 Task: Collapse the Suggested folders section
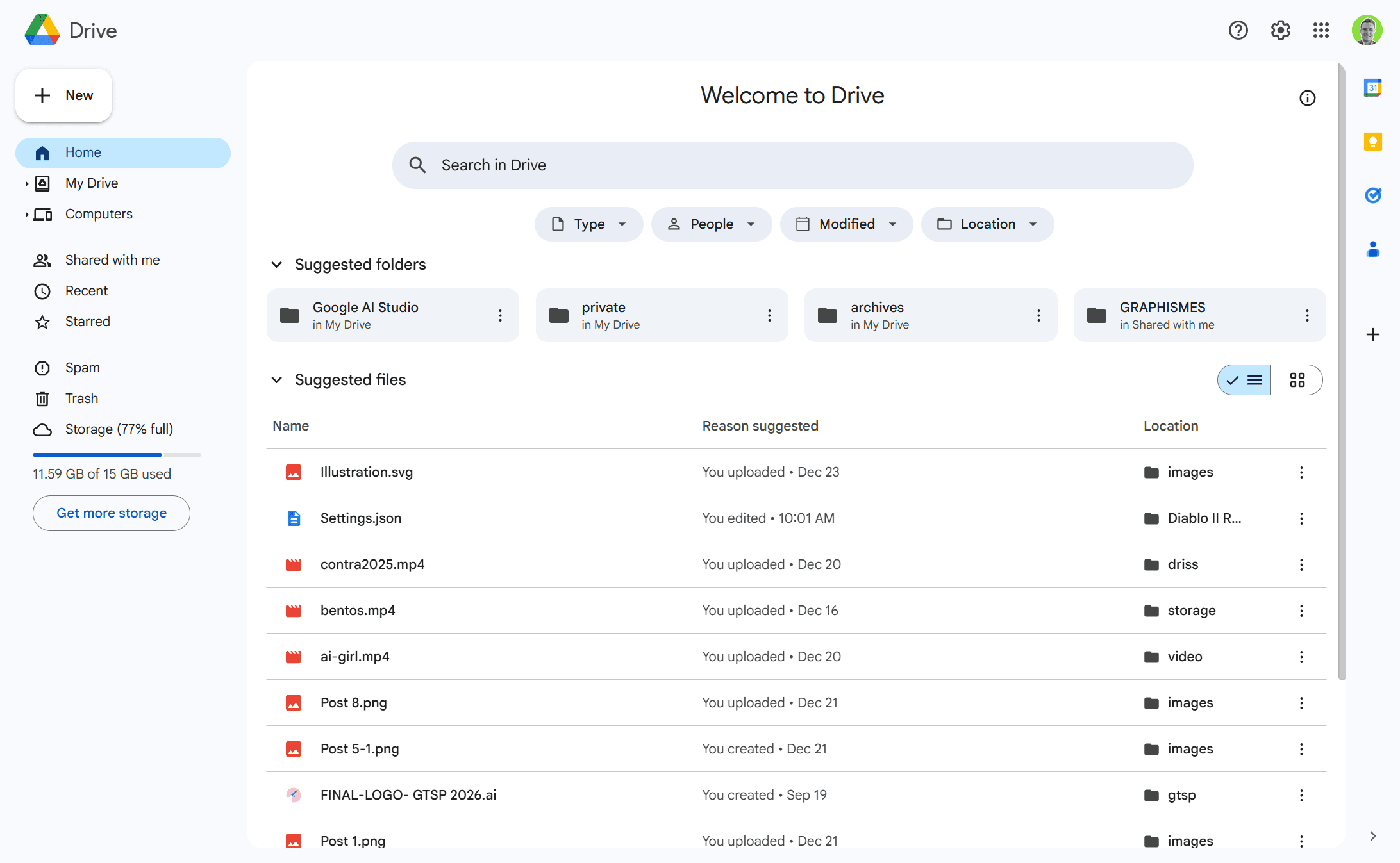point(277,265)
